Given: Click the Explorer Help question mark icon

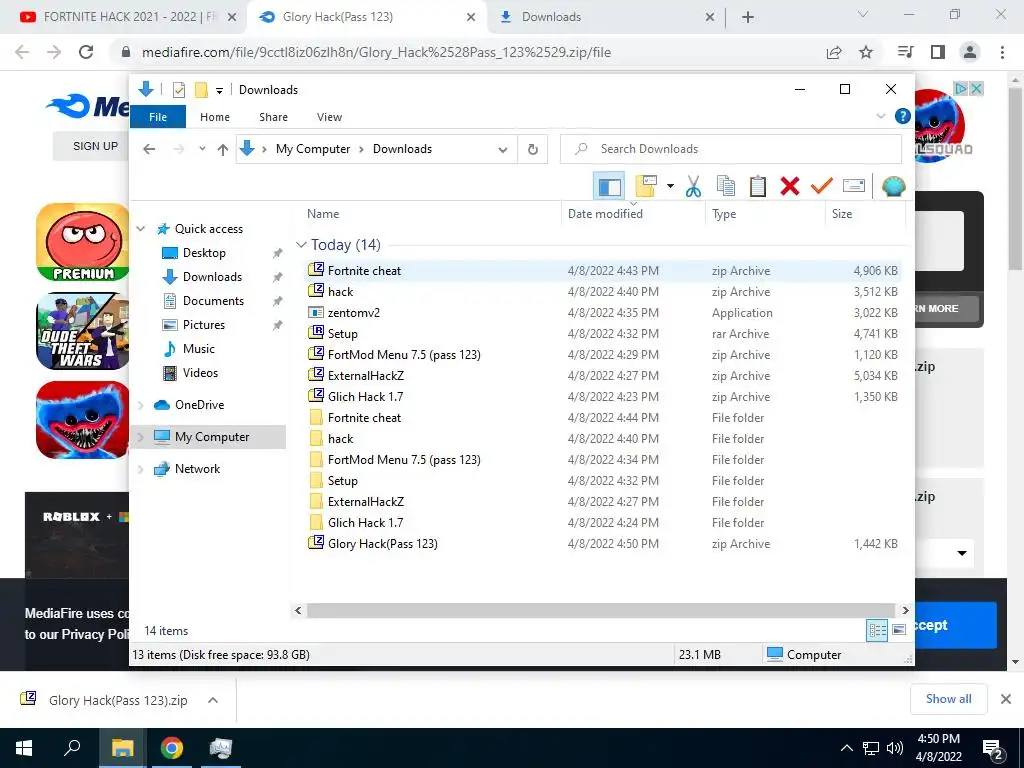Looking at the screenshot, I should coord(903,116).
